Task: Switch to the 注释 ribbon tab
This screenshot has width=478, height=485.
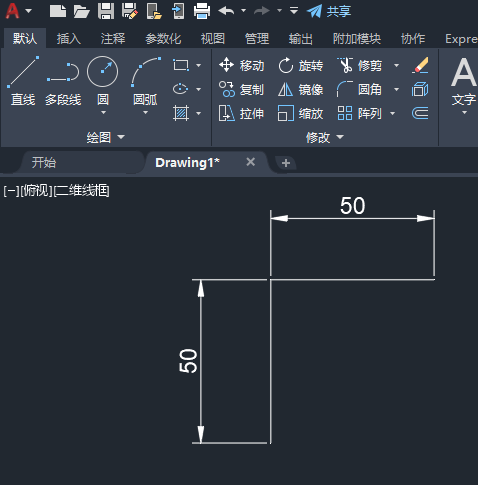Action: click(113, 39)
